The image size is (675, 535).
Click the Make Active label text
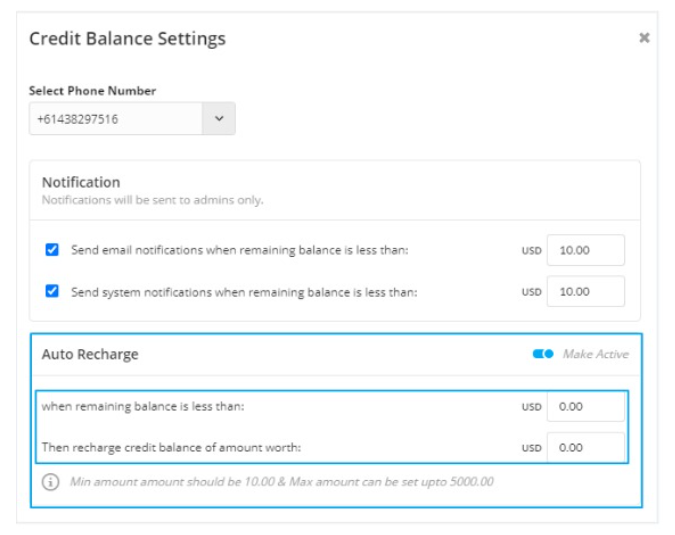click(x=596, y=354)
